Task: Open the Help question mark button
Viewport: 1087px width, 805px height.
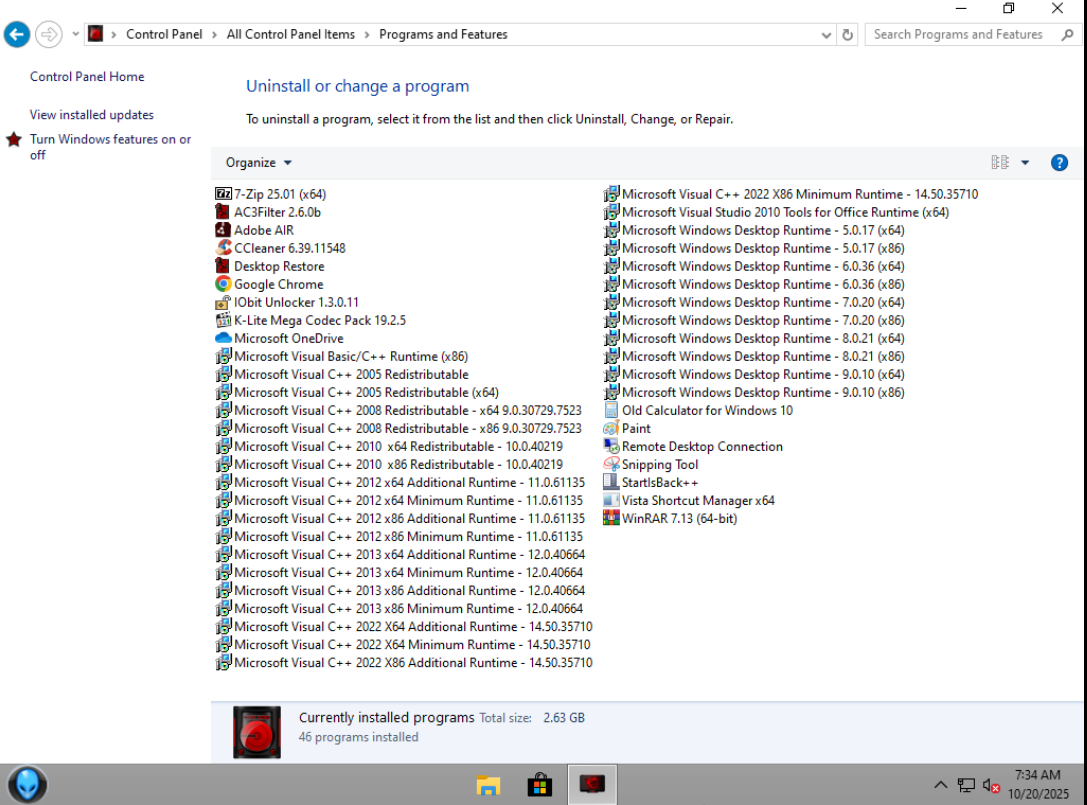Action: 1059,163
